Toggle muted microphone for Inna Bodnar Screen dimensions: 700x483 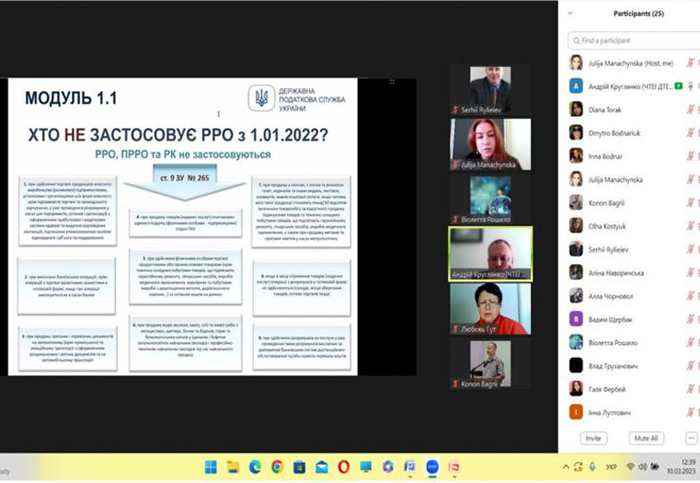point(690,156)
